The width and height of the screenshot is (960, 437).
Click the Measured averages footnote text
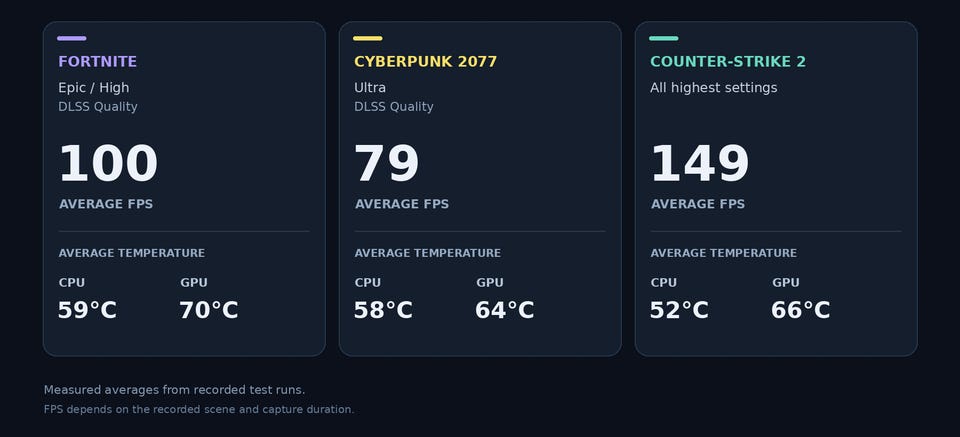174,390
